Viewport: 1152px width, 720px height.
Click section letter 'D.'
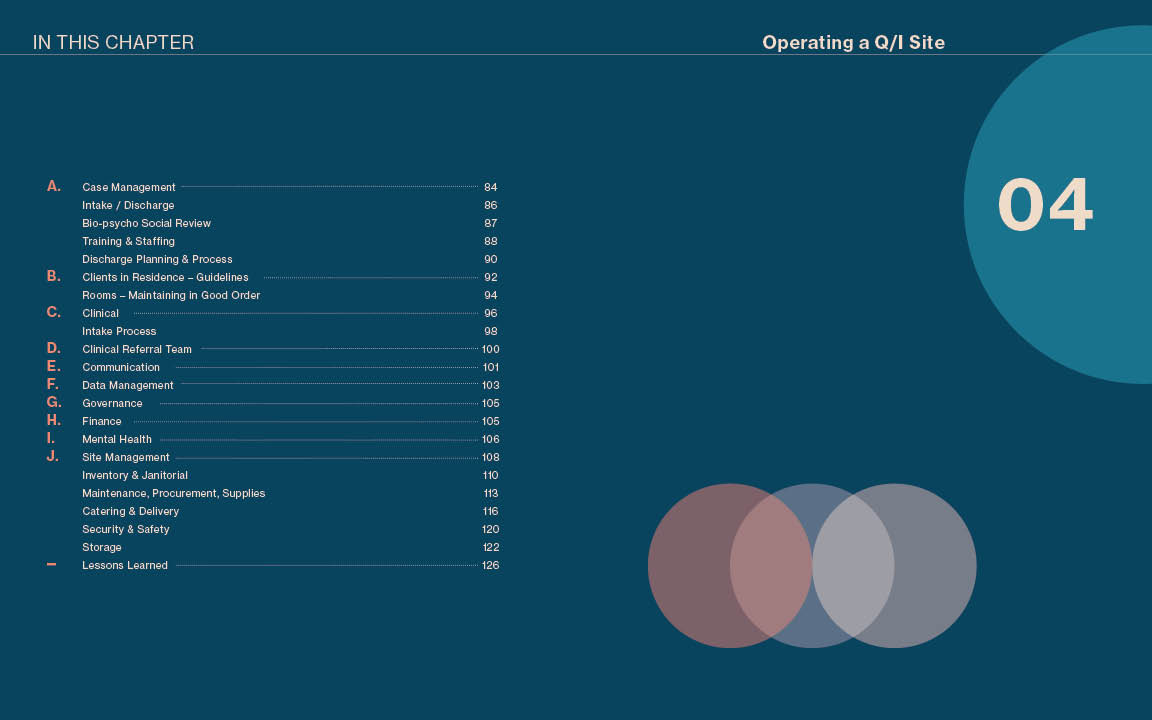[54, 348]
